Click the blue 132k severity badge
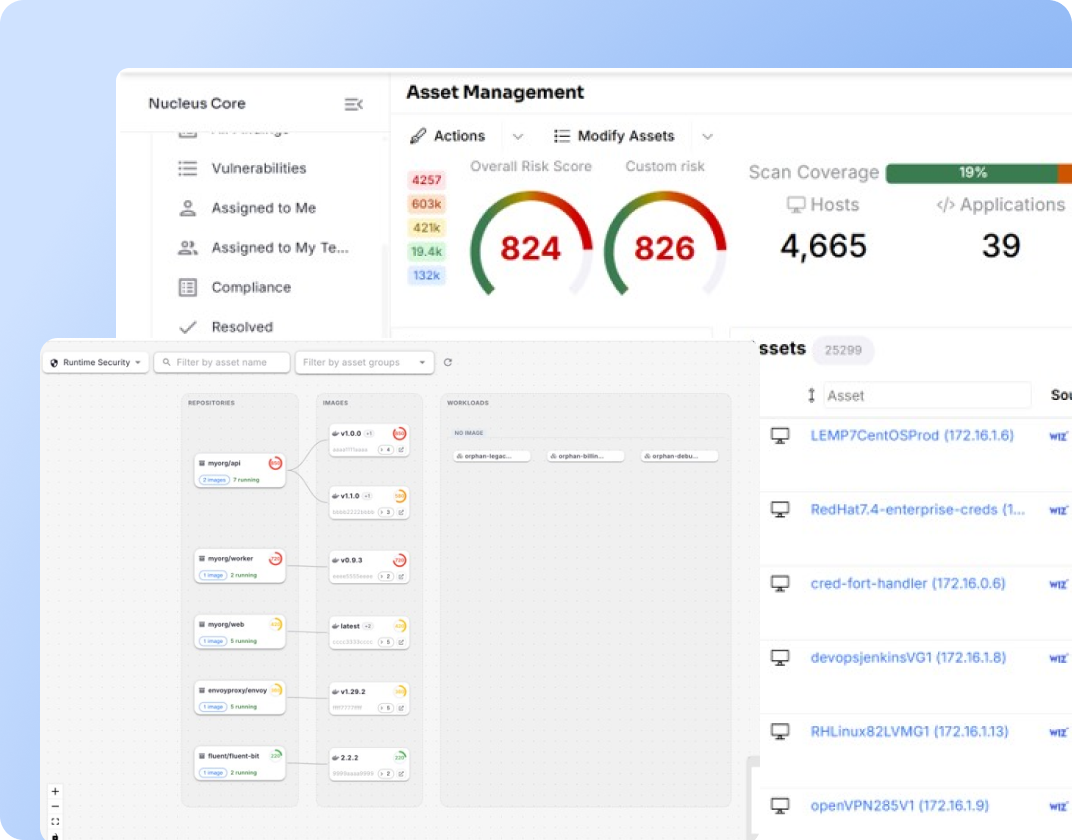Screen dimensions: 1072x840 click(427, 275)
